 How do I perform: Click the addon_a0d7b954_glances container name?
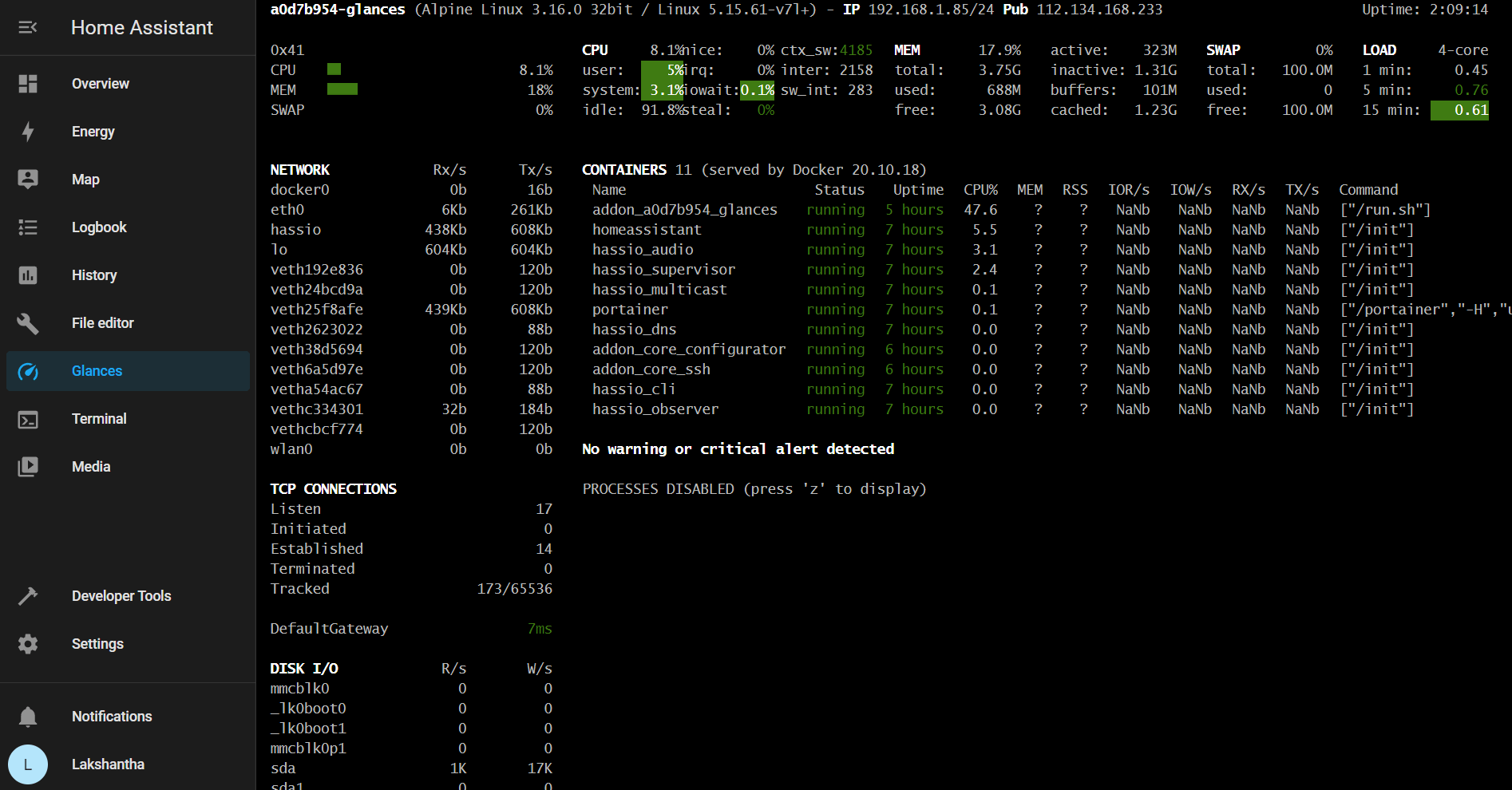(685, 210)
